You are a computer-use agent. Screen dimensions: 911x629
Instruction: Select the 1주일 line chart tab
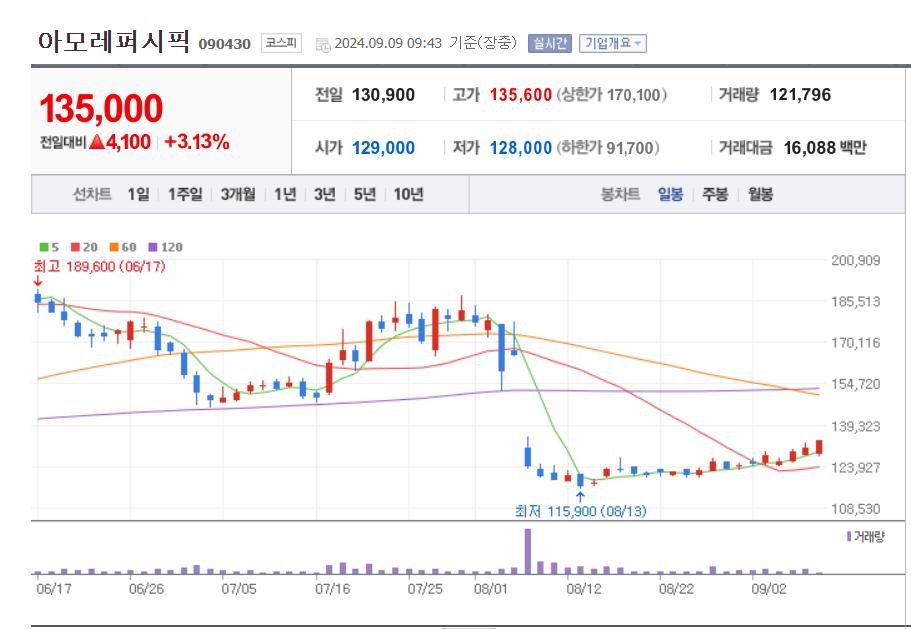tap(185, 194)
